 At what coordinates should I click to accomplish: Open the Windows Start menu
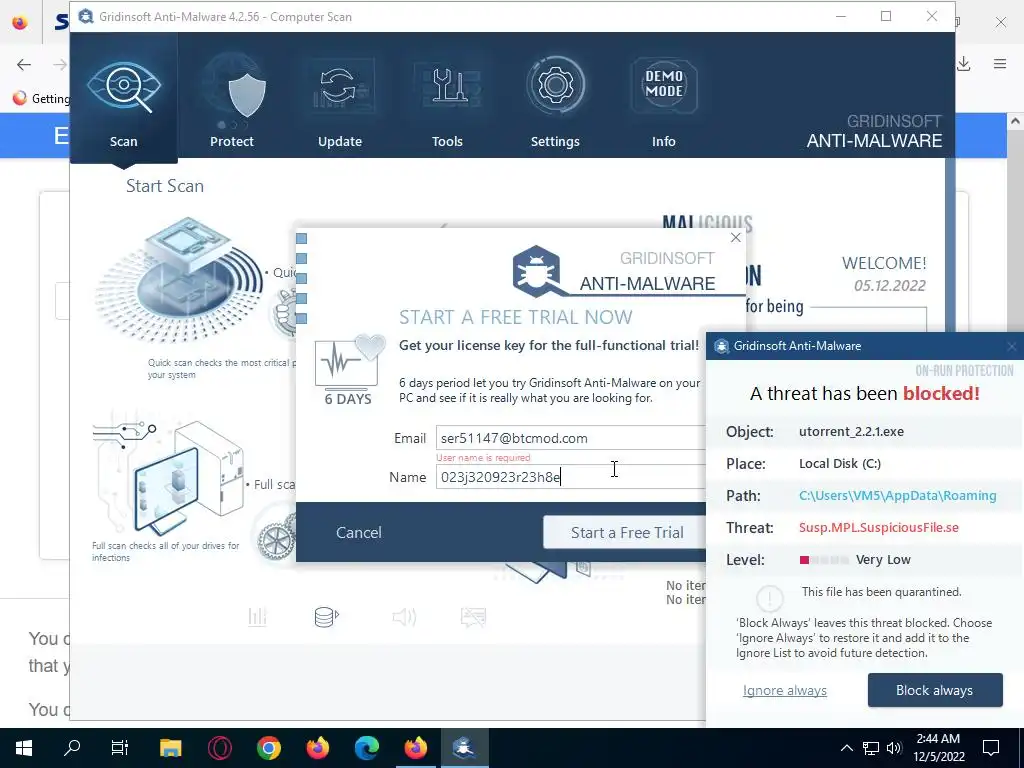click(x=24, y=748)
